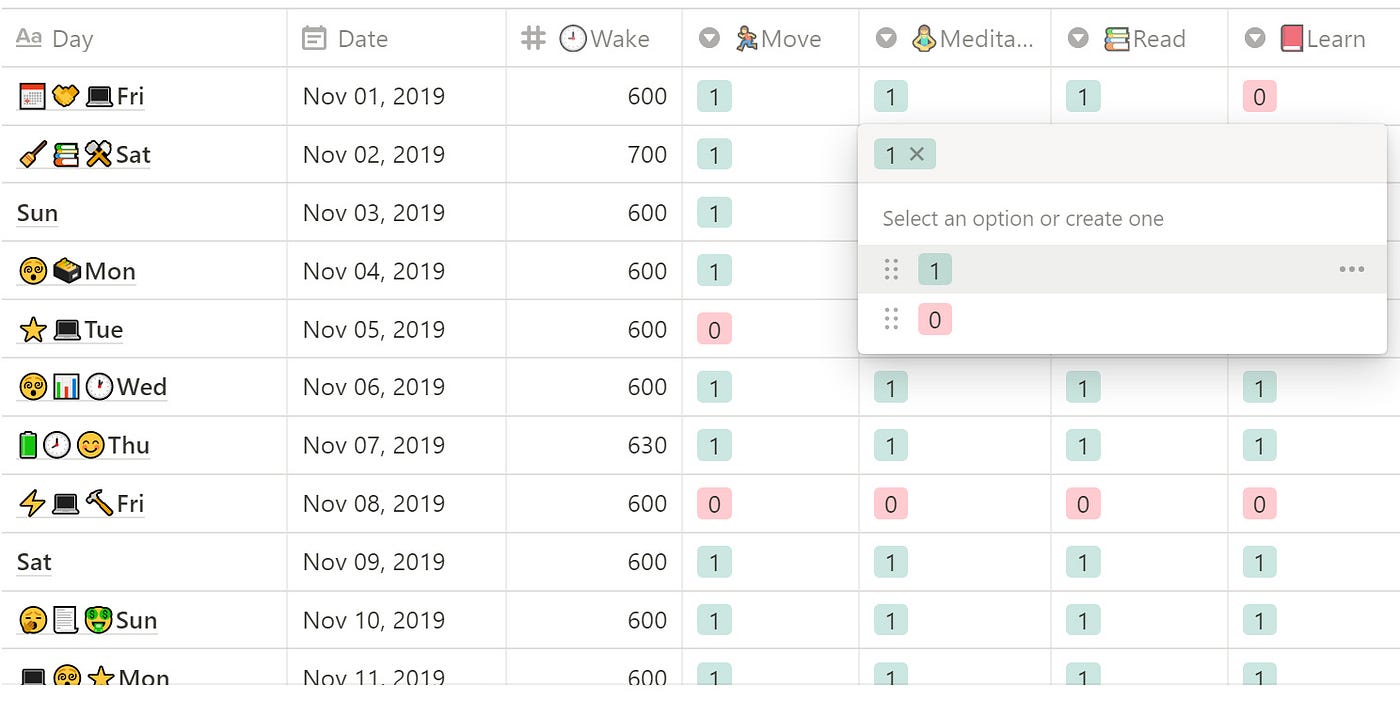The image size is (1400, 701).
Task: Choose option 1 in the select list
Action: (x=935, y=270)
